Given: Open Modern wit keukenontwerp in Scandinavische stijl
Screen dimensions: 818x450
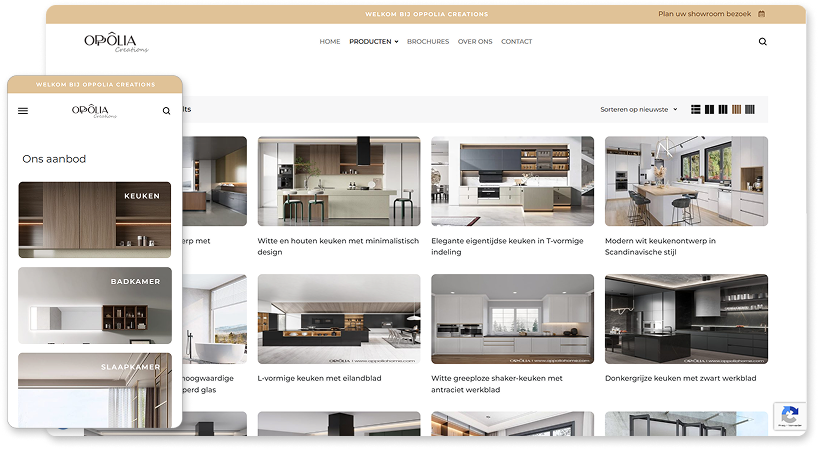Looking at the screenshot, I should tap(660, 246).
